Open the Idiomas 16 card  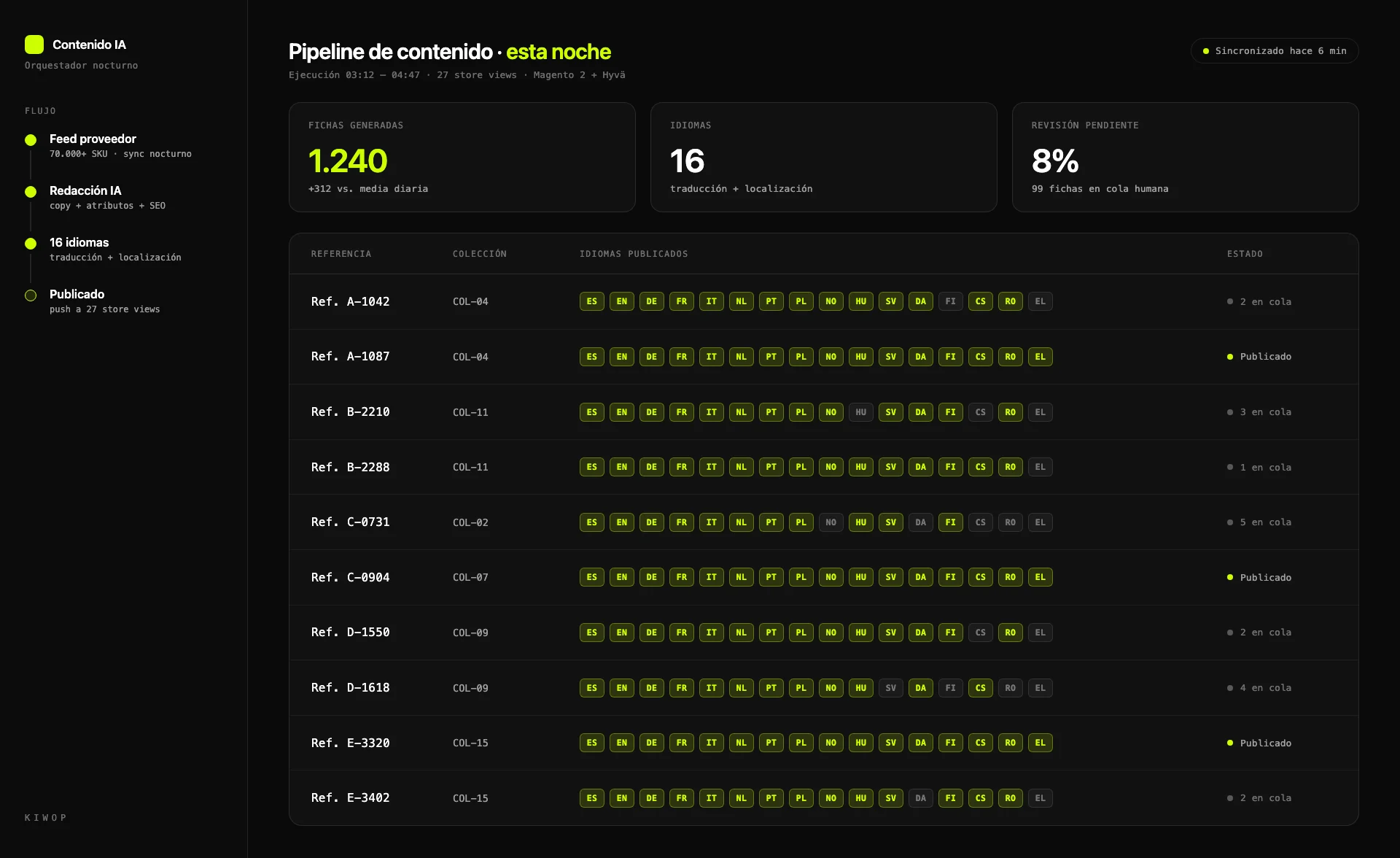(823, 157)
